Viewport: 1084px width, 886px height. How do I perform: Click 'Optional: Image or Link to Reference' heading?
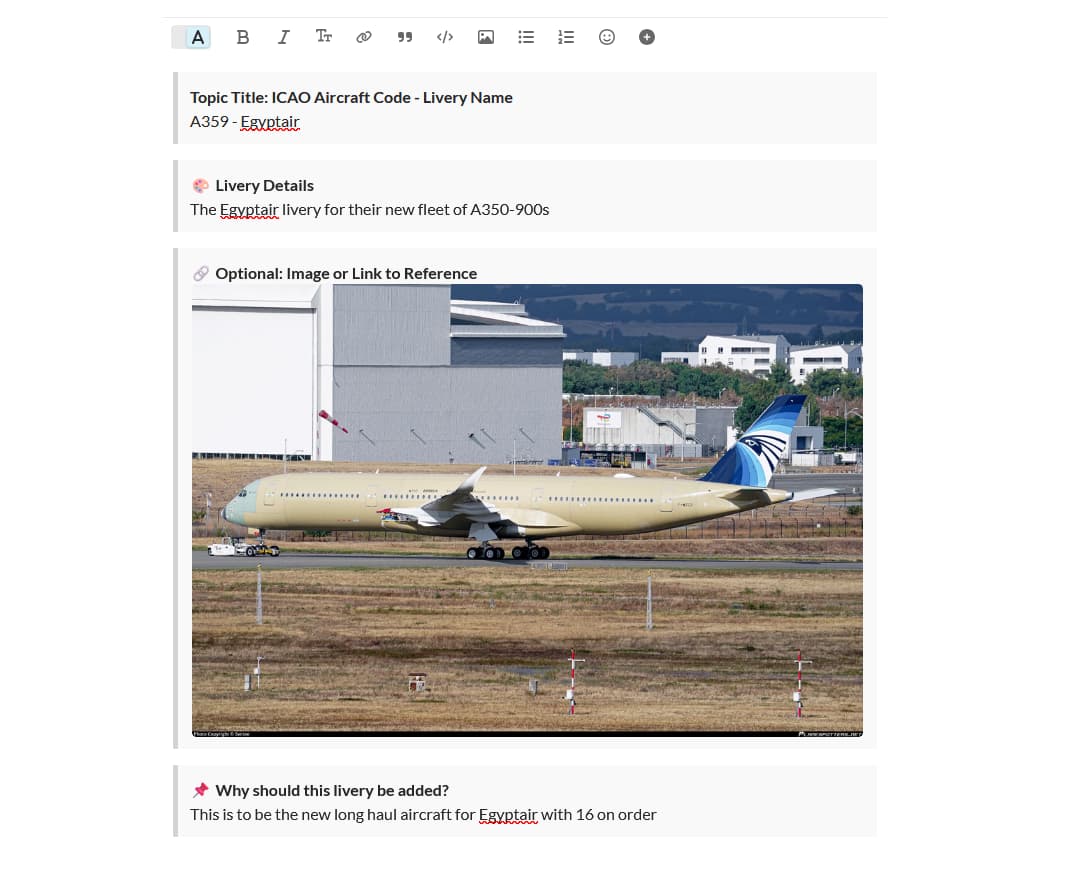346,274
